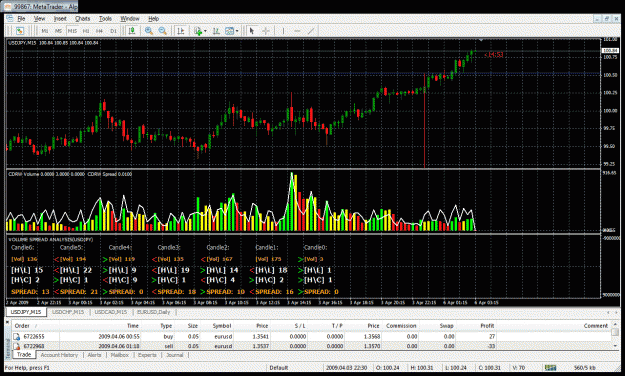This screenshot has height=376, width=625.
Task: Switch chart to candlestick style
Action: coord(132,31)
